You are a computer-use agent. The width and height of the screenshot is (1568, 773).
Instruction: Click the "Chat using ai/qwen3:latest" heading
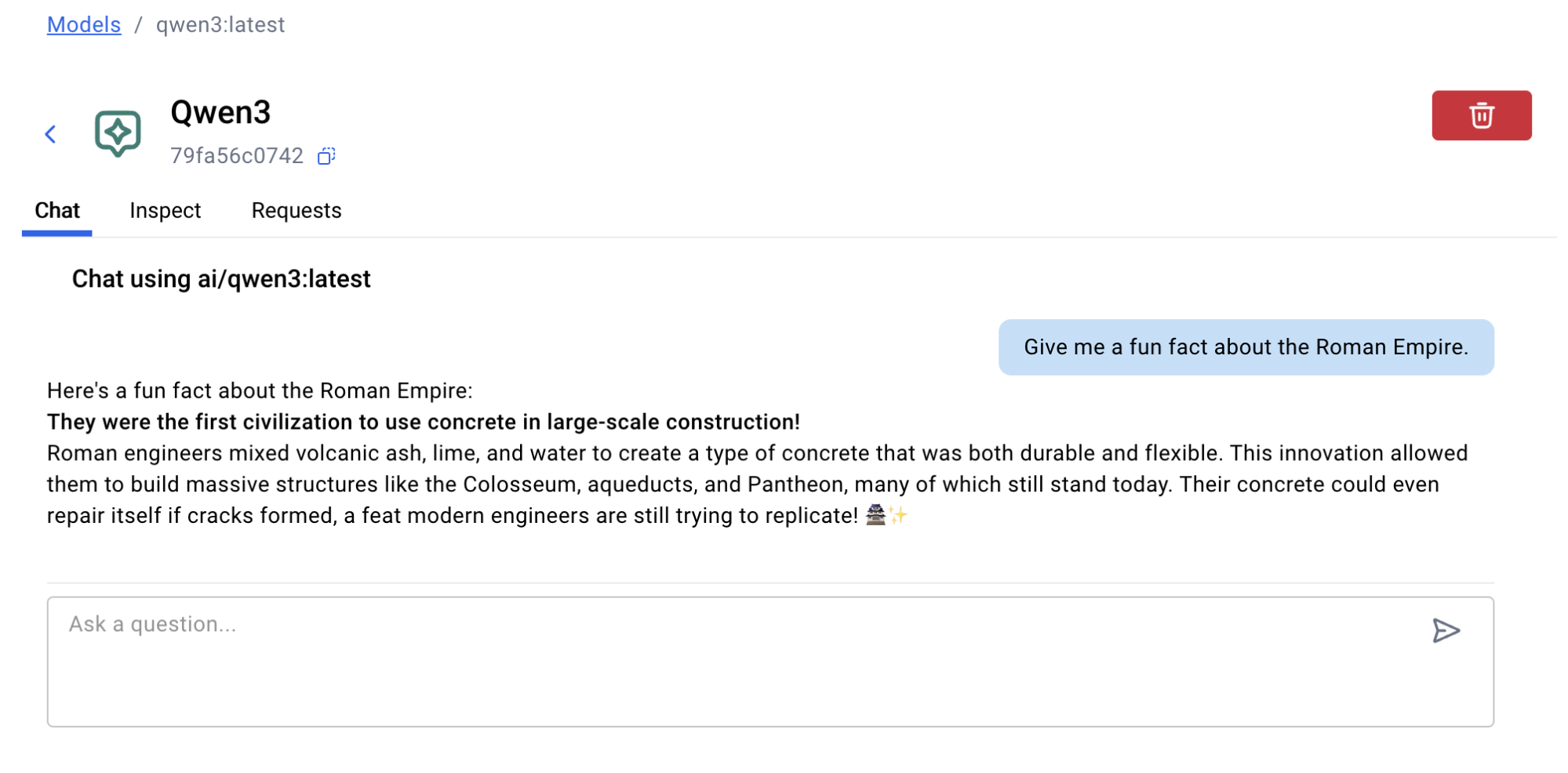click(221, 279)
